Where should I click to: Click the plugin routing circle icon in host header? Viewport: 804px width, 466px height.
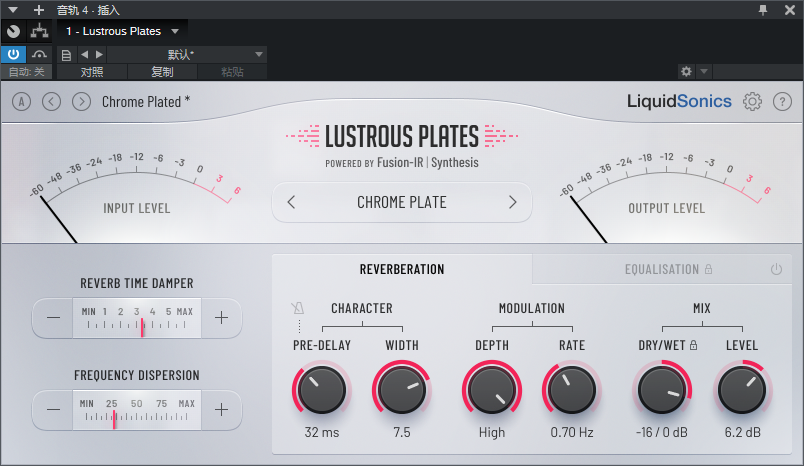point(13,31)
